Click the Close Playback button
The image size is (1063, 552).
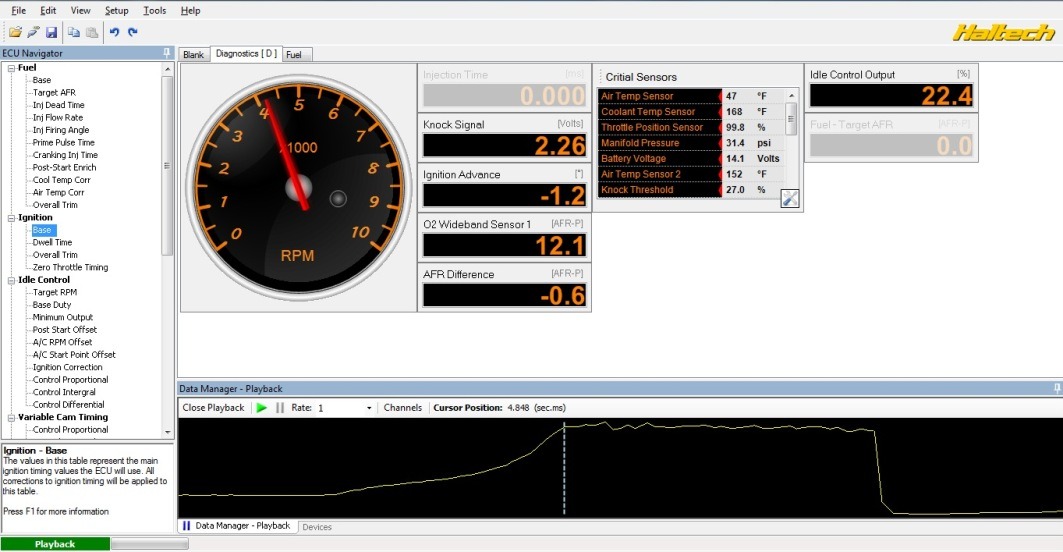tap(214, 408)
